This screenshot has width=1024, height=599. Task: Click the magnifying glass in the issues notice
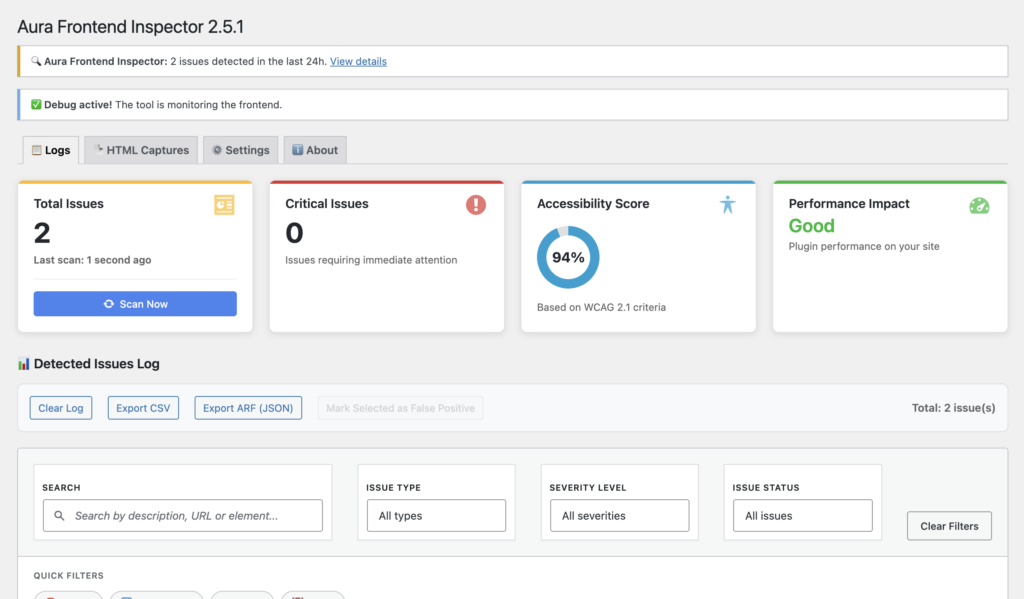click(36, 62)
